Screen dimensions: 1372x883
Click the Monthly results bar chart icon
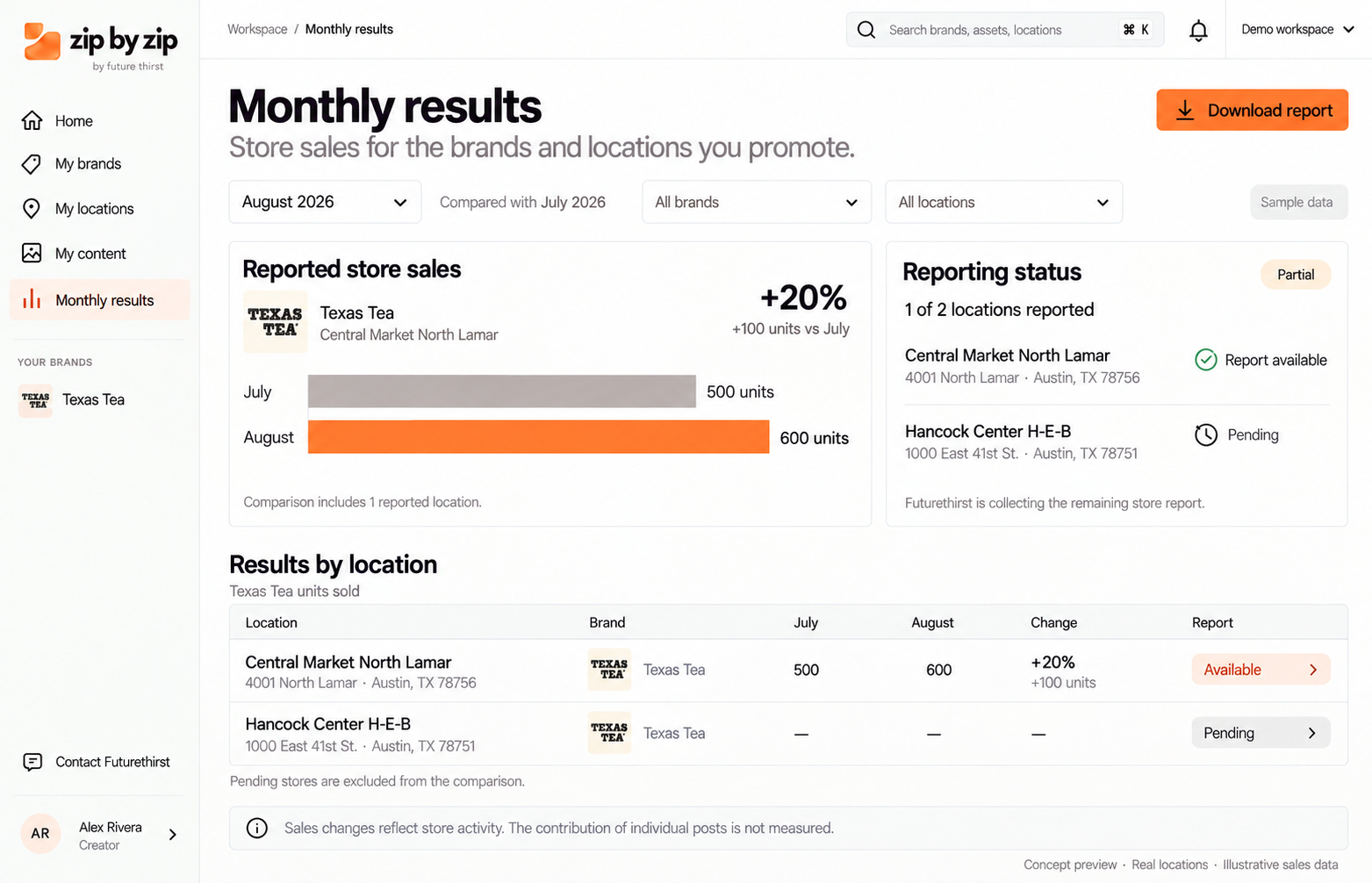(x=32, y=299)
